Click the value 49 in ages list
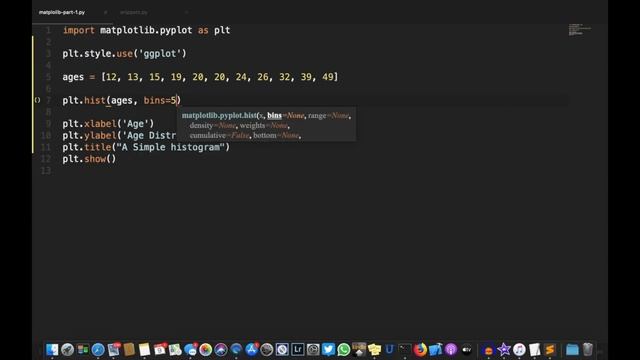 pos(328,77)
